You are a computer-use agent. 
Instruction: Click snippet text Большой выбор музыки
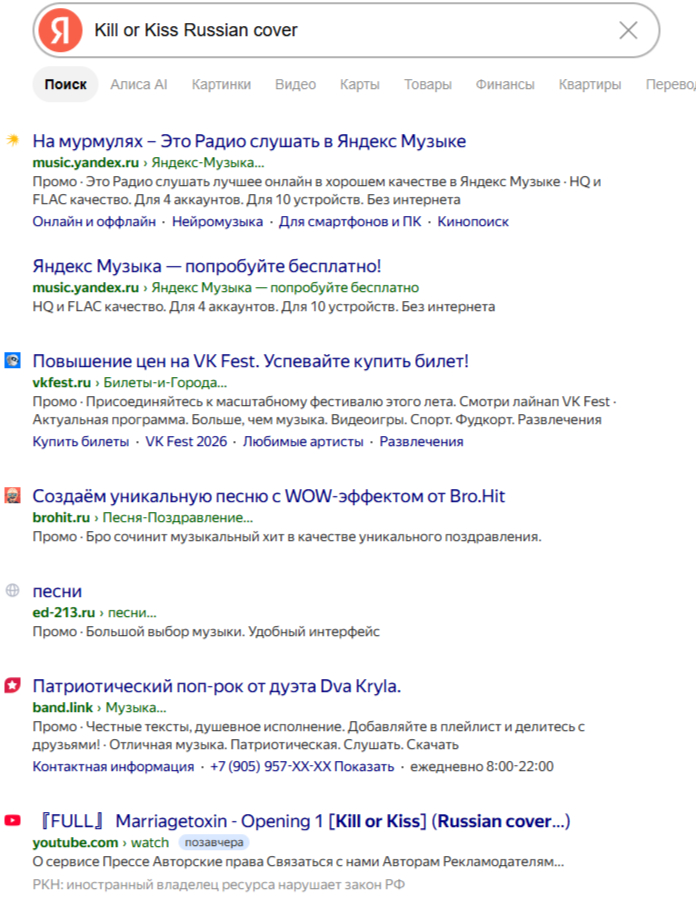(x=166, y=632)
